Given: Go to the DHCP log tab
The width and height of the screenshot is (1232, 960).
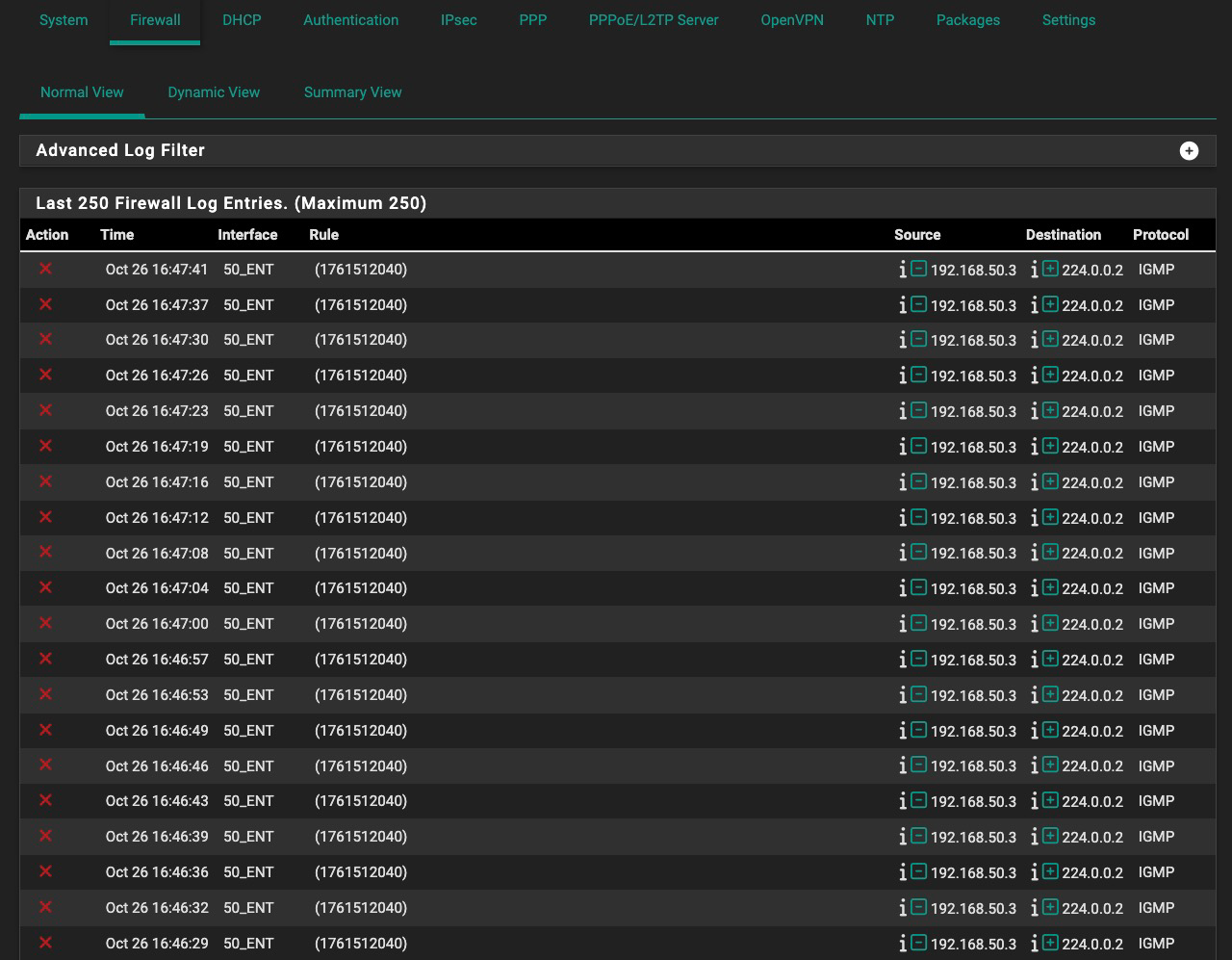Looking at the screenshot, I should 242,20.
